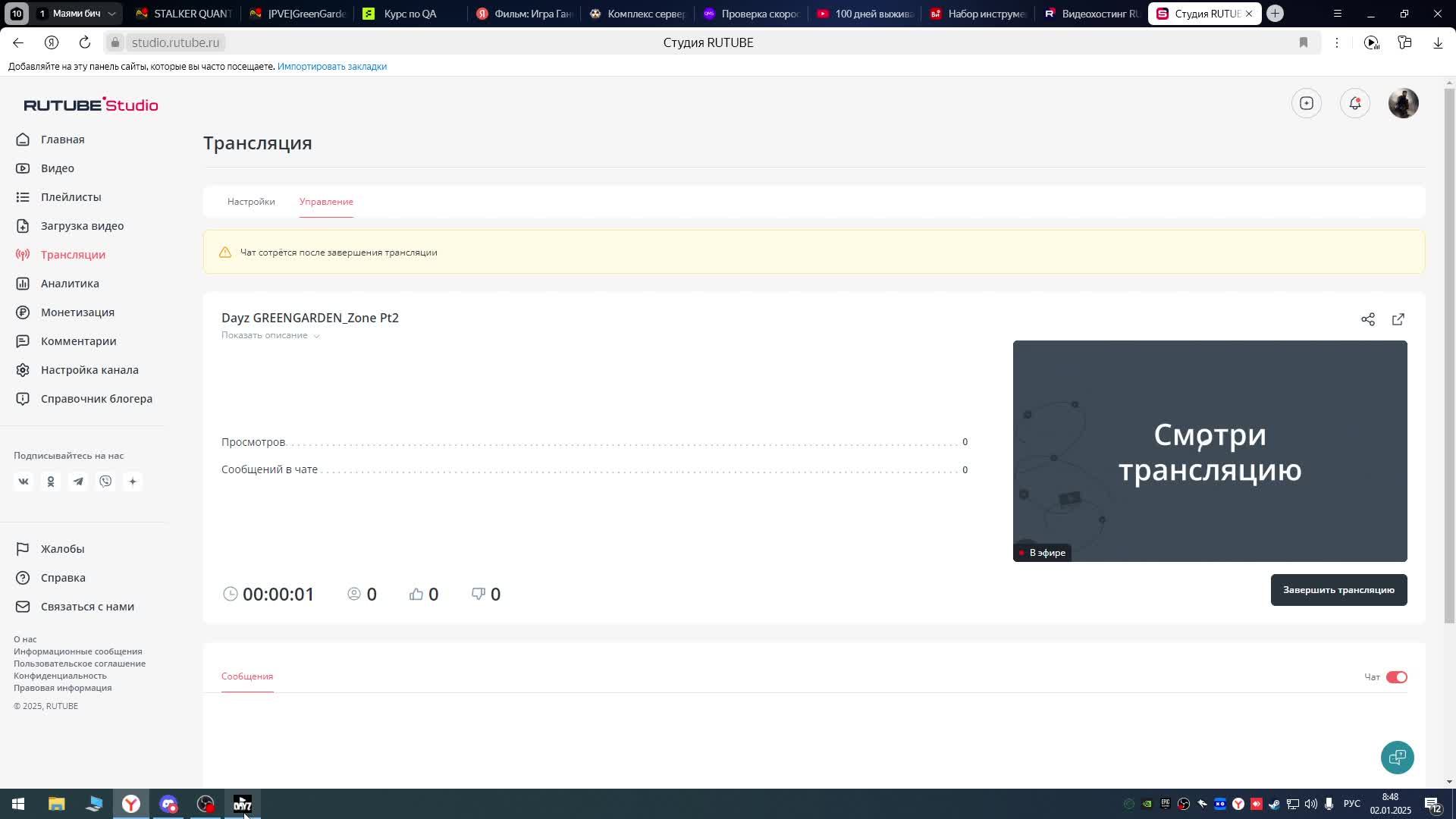
Task: Open the volume tray icon
Action: click(1310, 804)
